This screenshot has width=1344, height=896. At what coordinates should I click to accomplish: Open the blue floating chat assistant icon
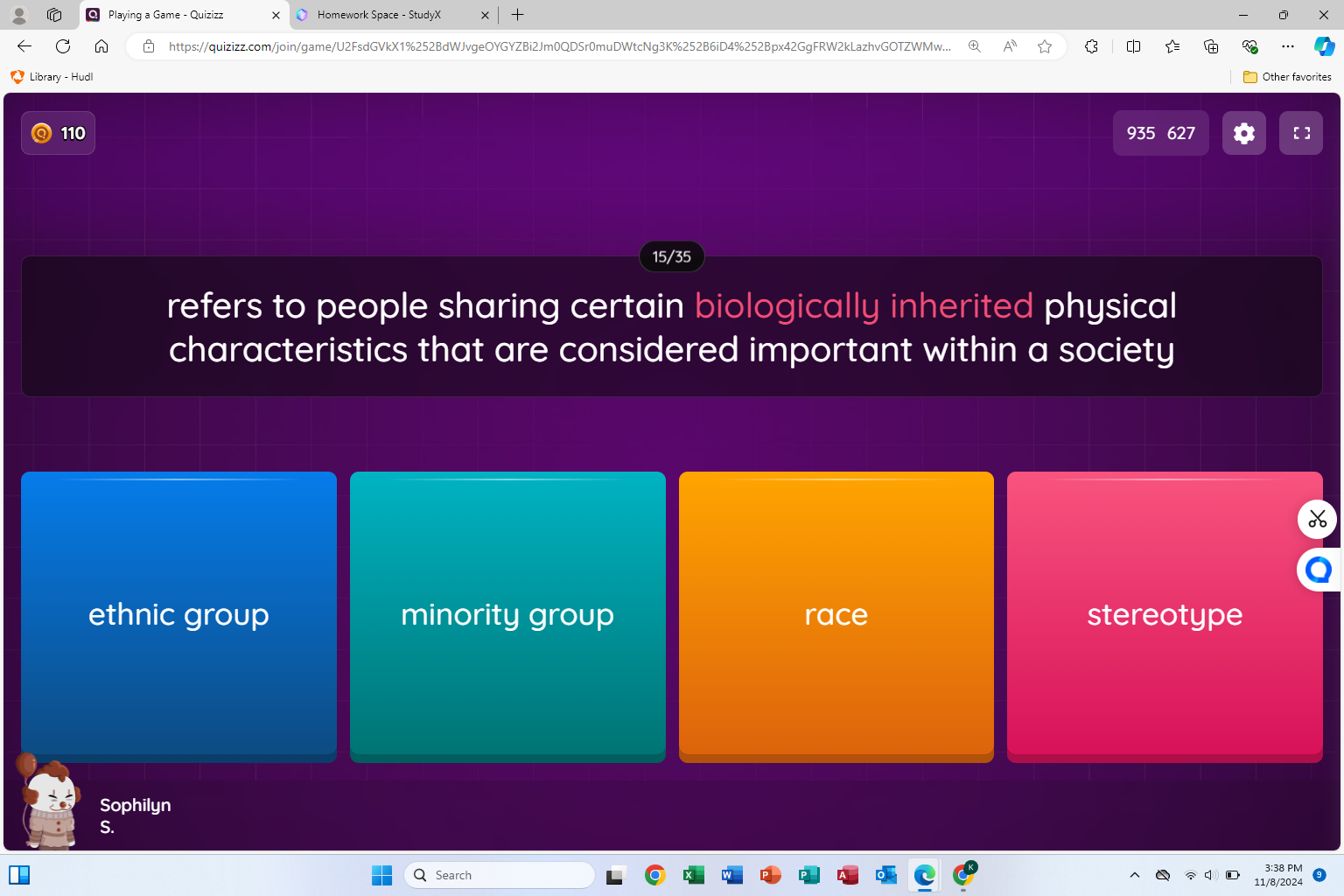1319,570
